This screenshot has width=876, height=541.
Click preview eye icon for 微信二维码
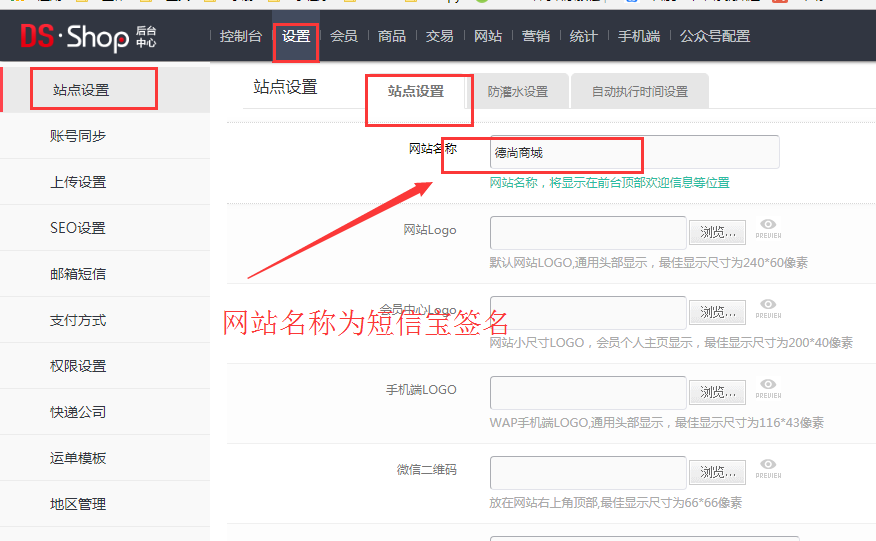[x=768, y=468]
